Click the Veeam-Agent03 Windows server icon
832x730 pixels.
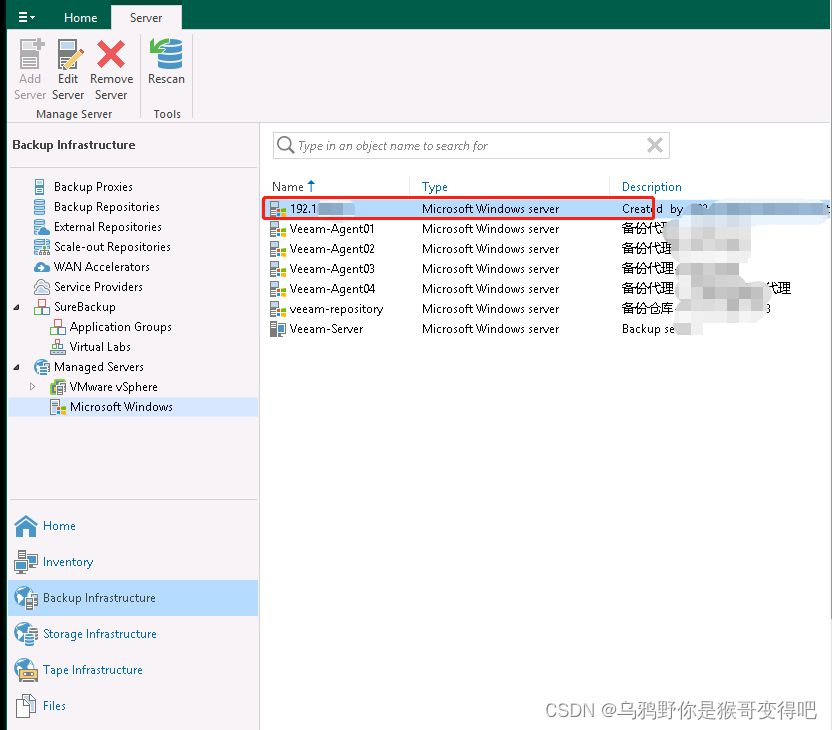click(278, 269)
